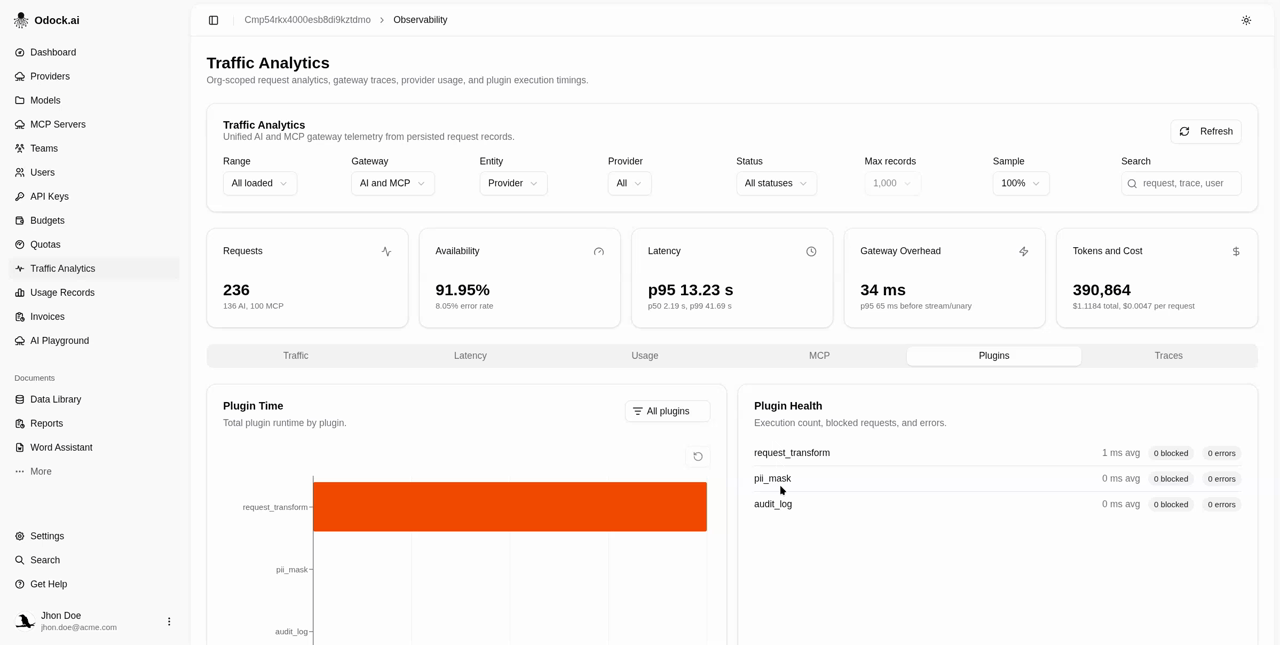
Task: Click the Invoices icon in sidebar
Action: (19, 316)
